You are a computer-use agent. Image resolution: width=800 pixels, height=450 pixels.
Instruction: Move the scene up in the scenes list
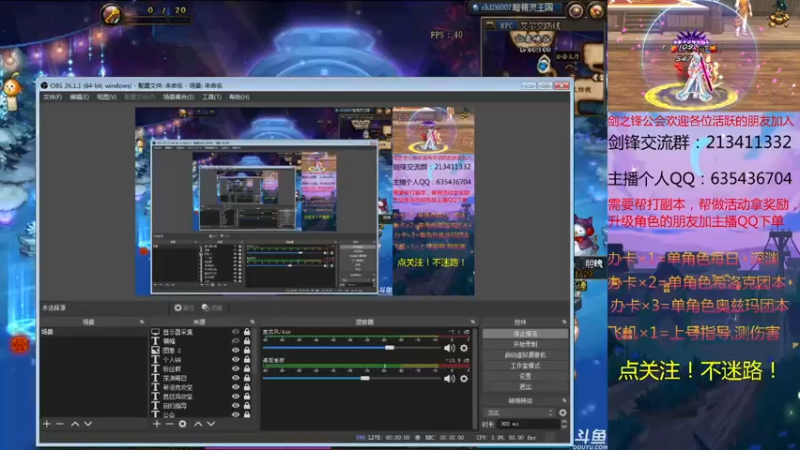click(75, 424)
